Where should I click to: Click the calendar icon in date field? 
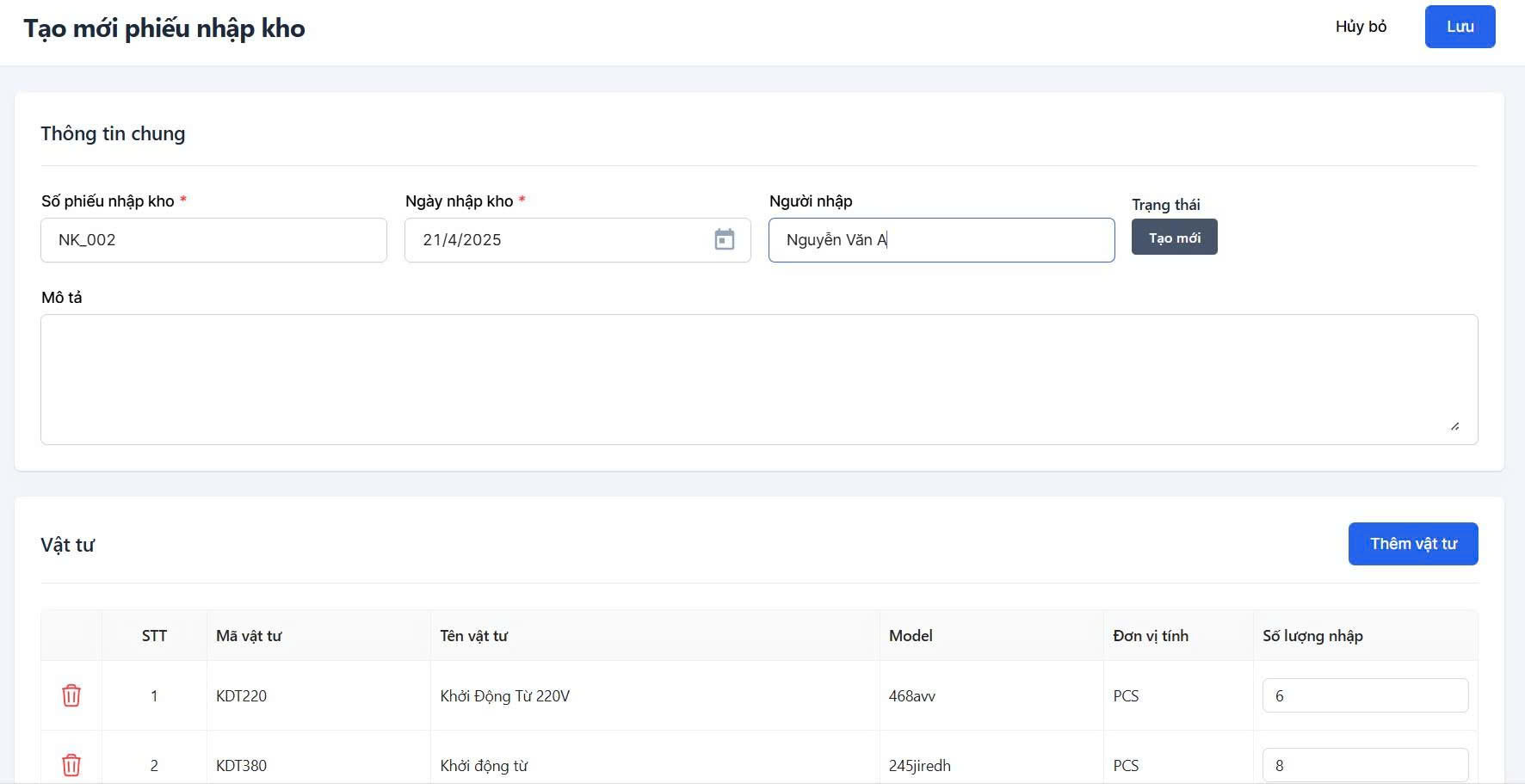(x=725, y=239)
